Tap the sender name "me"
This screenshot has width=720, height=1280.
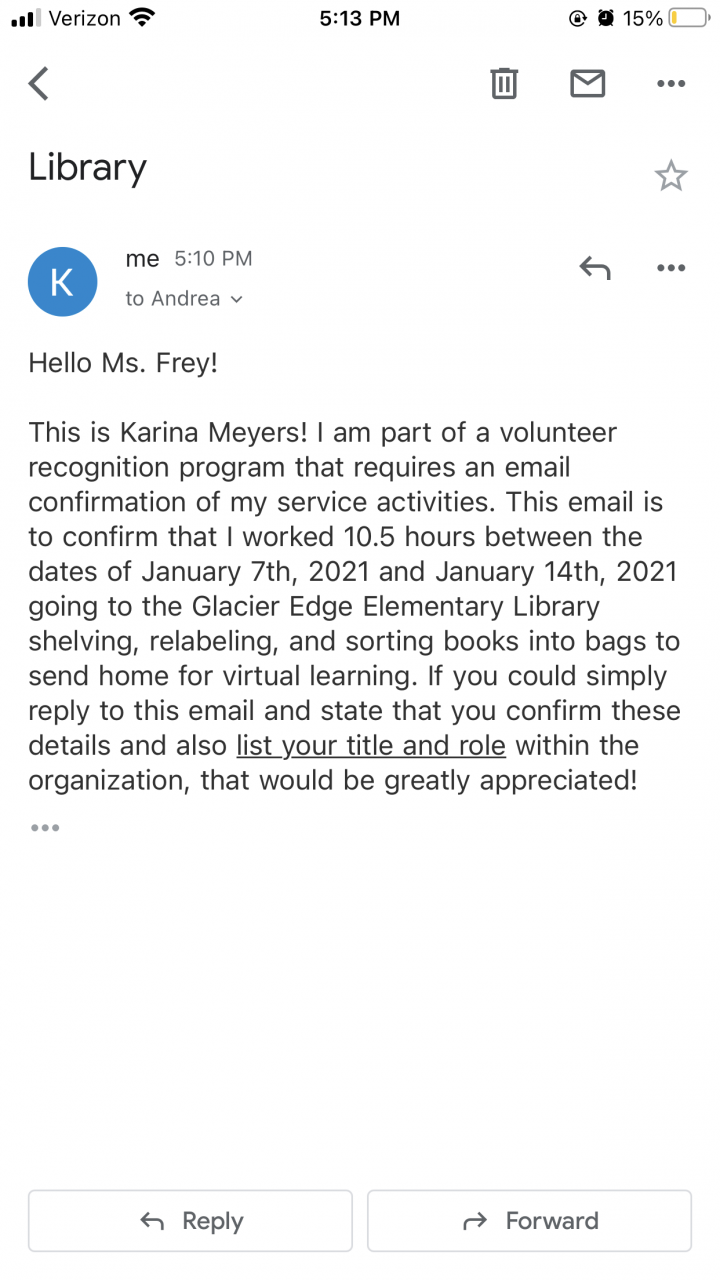(142, 259)
